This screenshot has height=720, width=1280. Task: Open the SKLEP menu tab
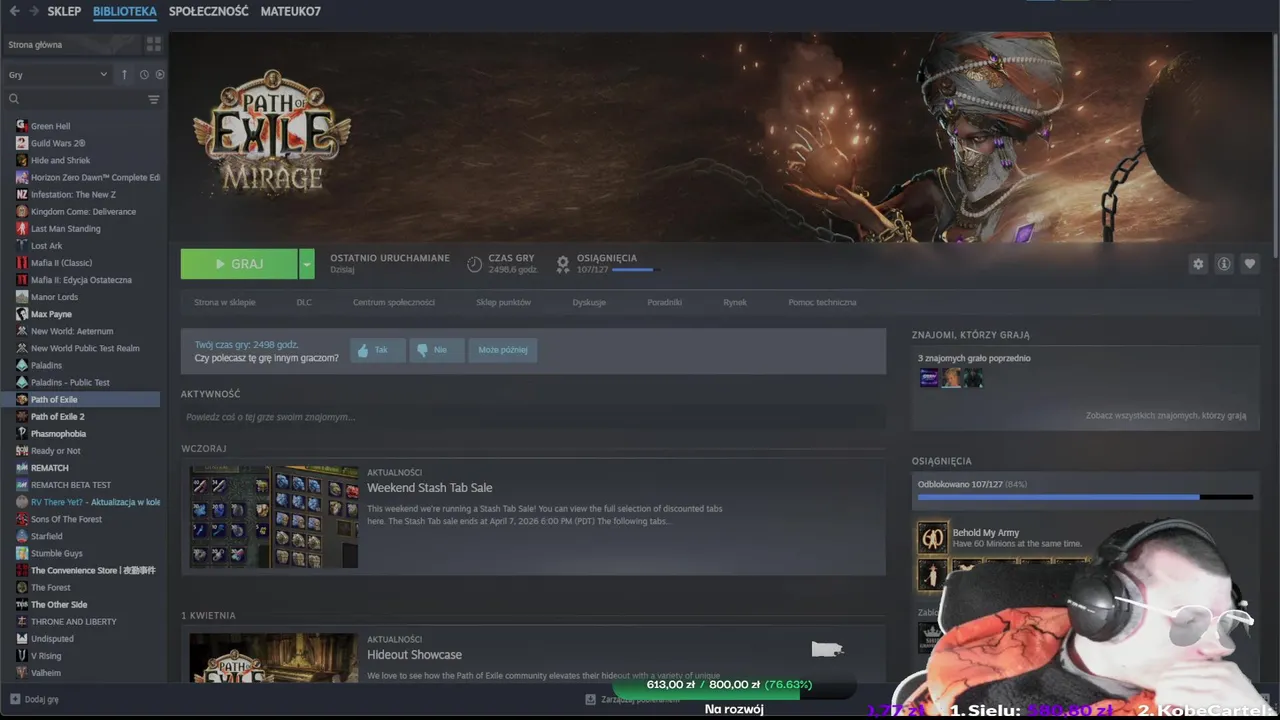[x=64, y=11]
